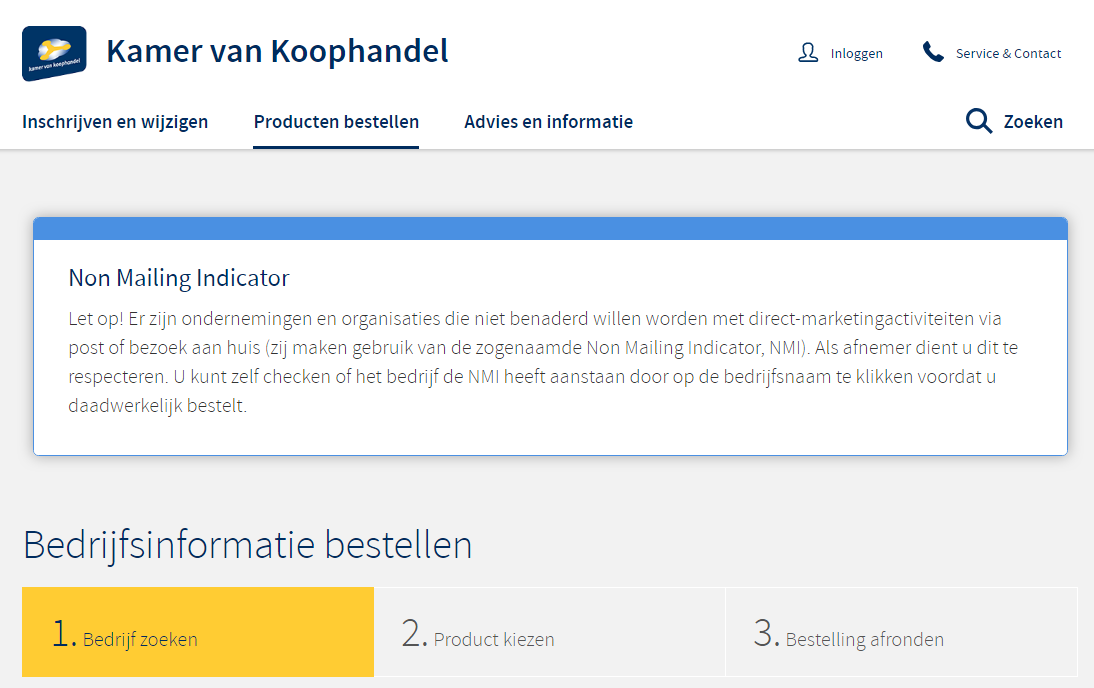
Task: Click the large number 3 in the steps
Action: click(x=766, y=633)
